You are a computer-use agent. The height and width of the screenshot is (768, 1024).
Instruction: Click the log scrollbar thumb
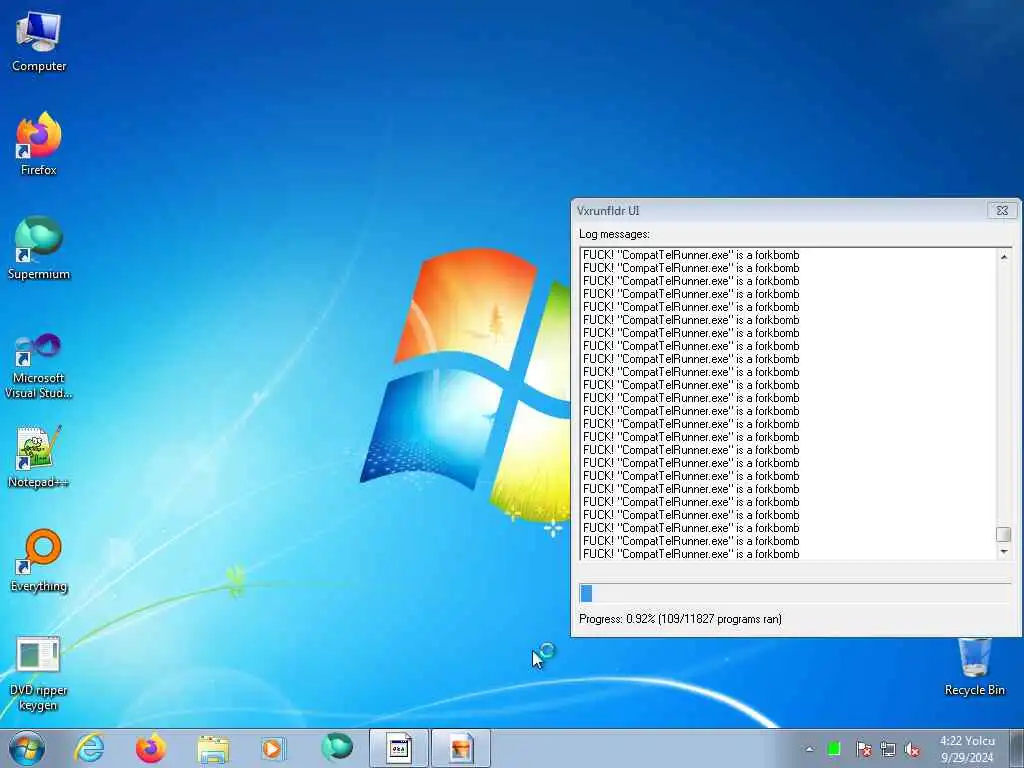pos(1004,534)
